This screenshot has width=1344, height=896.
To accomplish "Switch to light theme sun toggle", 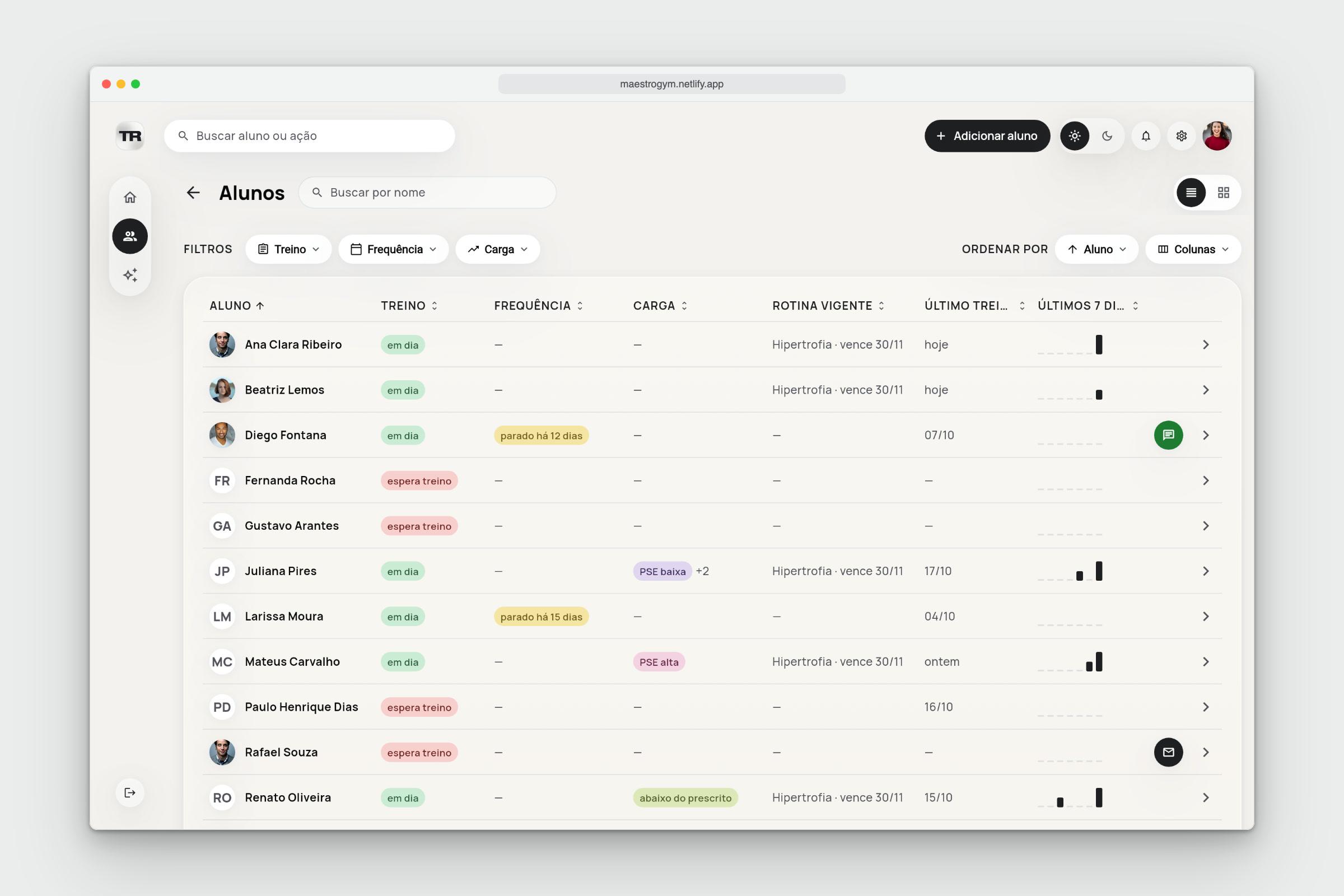I will (x=1075, y=136).
